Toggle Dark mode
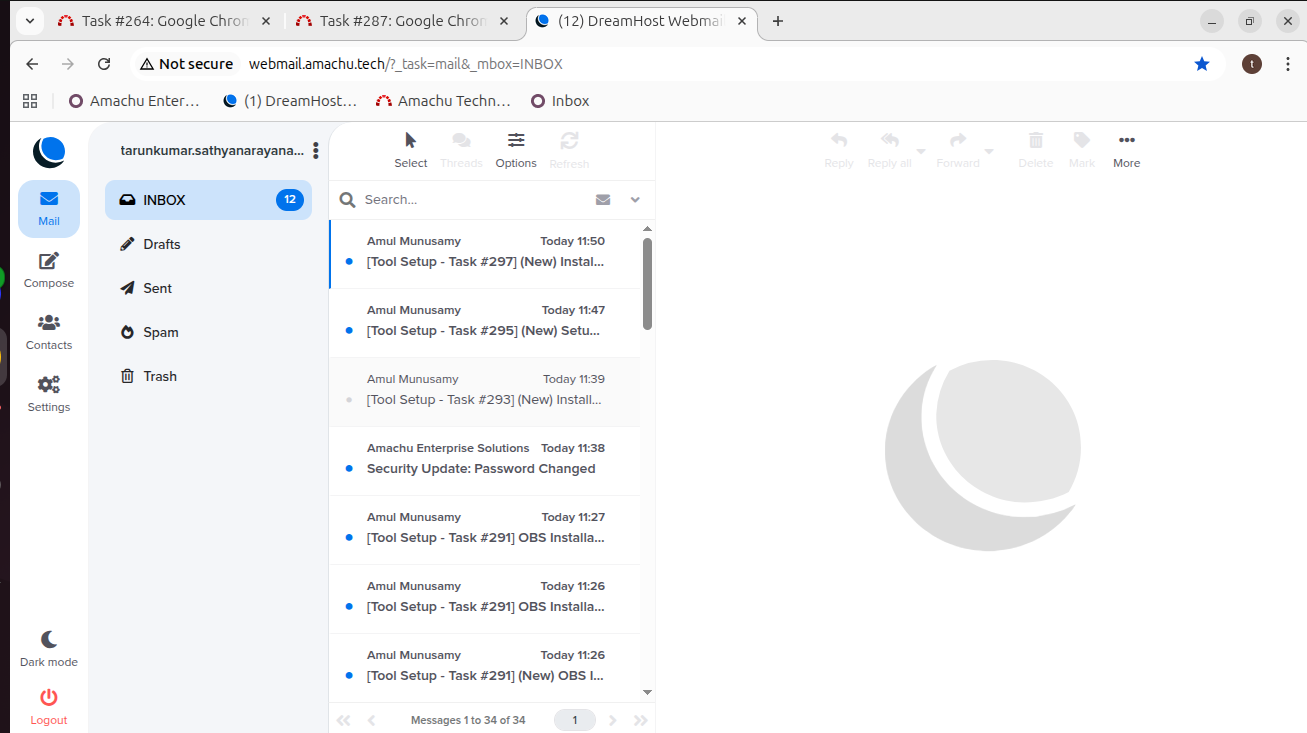The height and width of the screenshot is (733, 1307). [48, 640]
